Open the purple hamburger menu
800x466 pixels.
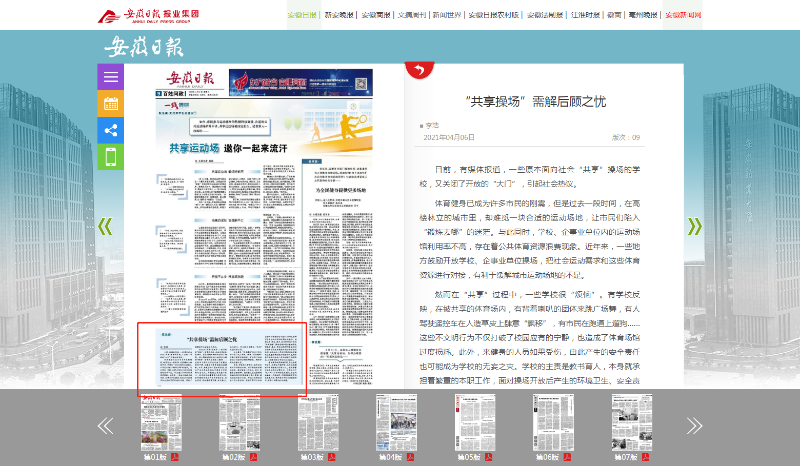tap(111, 77)
